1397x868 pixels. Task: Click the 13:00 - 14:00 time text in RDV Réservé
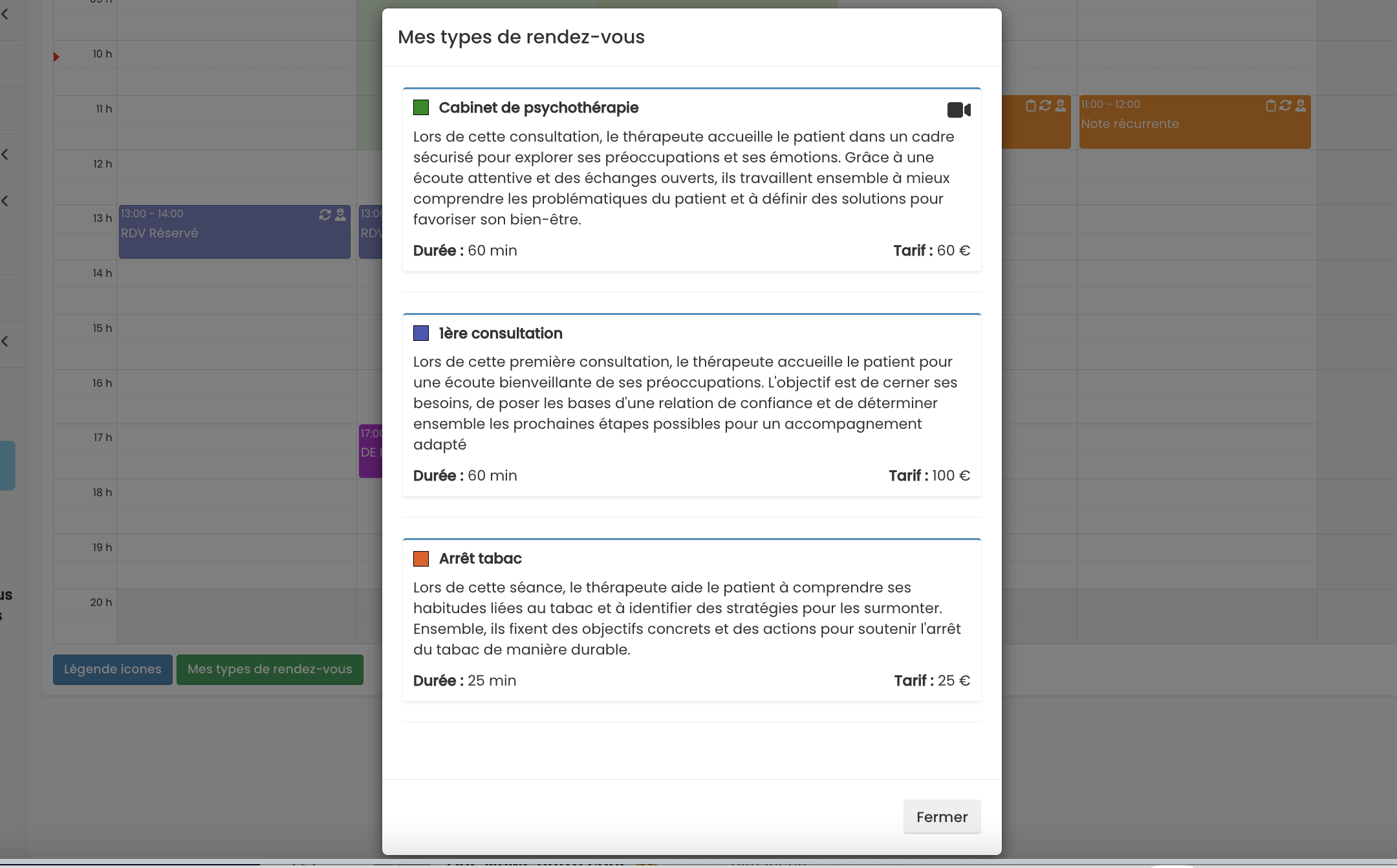pyautogui.click(x=152, y=213)
